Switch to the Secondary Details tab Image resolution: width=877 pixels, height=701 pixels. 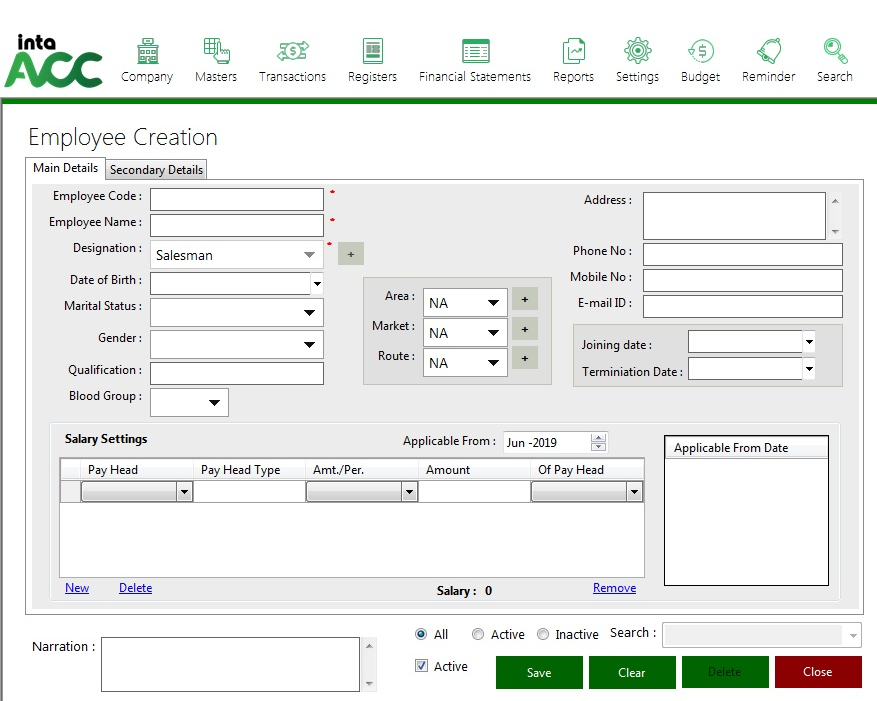156,170
